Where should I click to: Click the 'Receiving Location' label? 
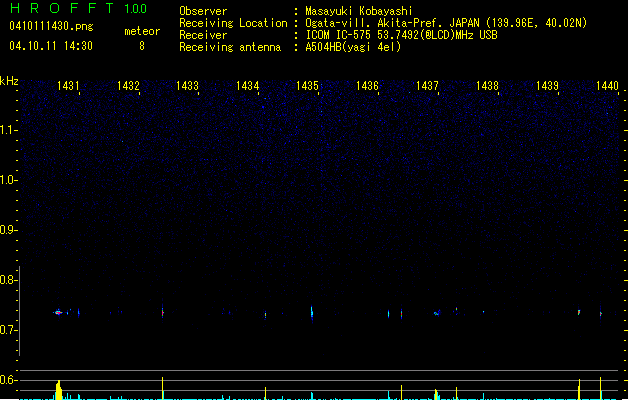pos(233,23)
